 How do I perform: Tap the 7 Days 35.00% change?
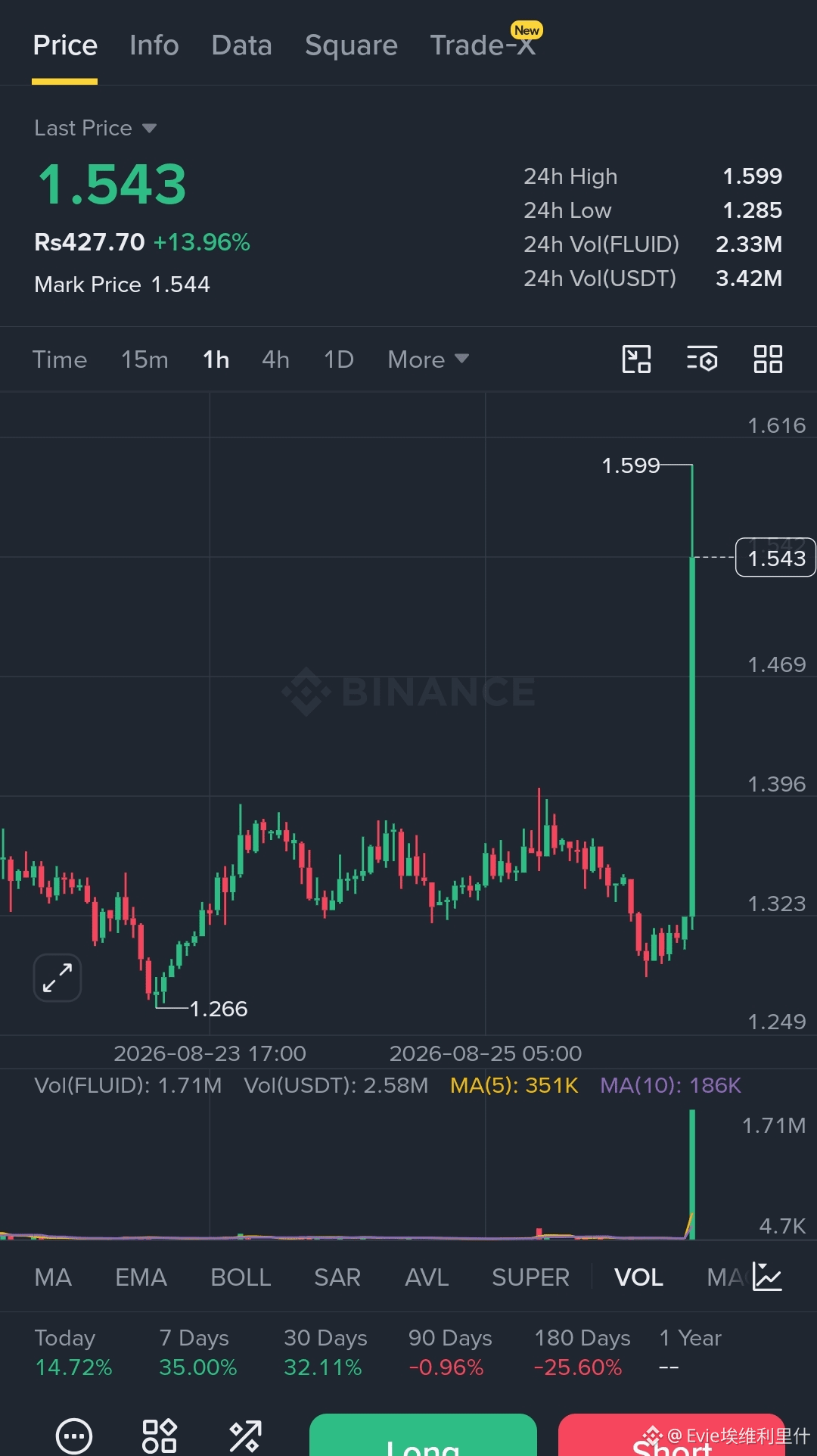197,1352
